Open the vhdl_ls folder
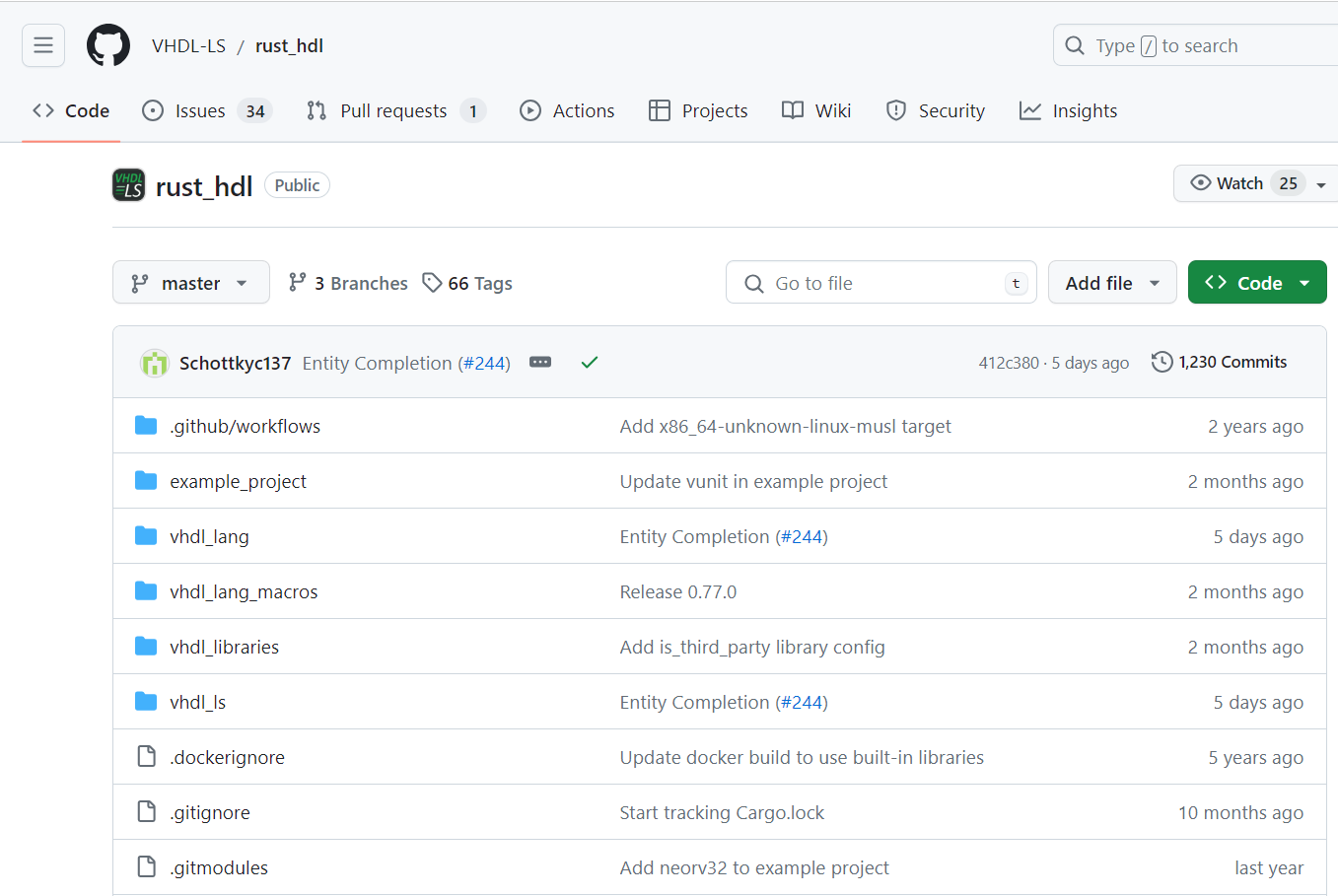 click(x=197, y=702)
